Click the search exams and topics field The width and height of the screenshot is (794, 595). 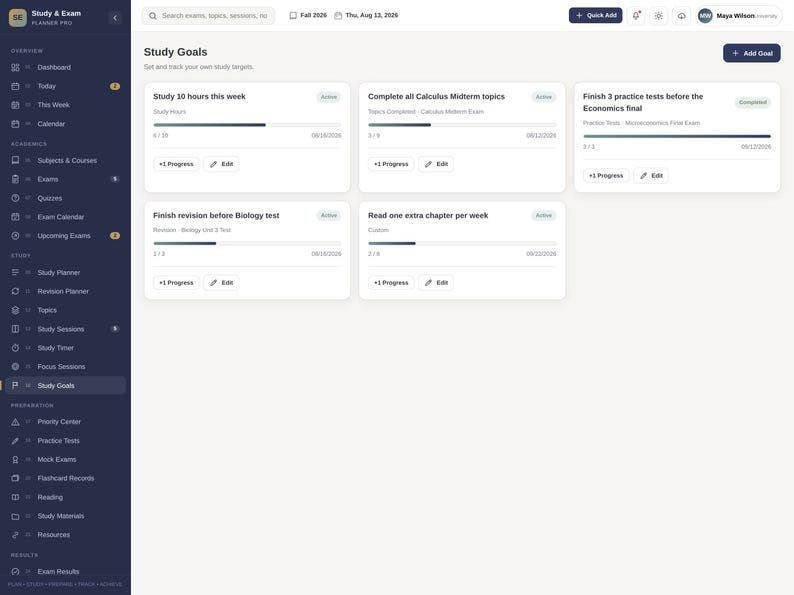pos(209,16)
